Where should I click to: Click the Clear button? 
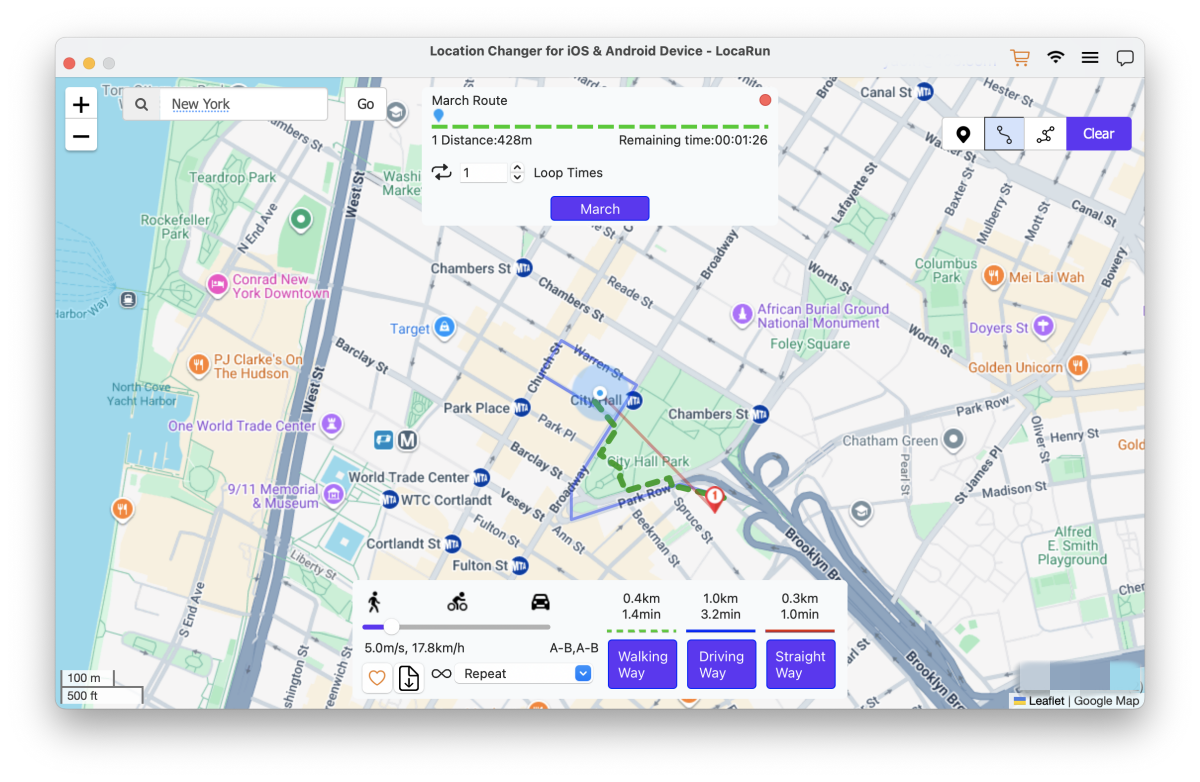(x=1098, y=134)
